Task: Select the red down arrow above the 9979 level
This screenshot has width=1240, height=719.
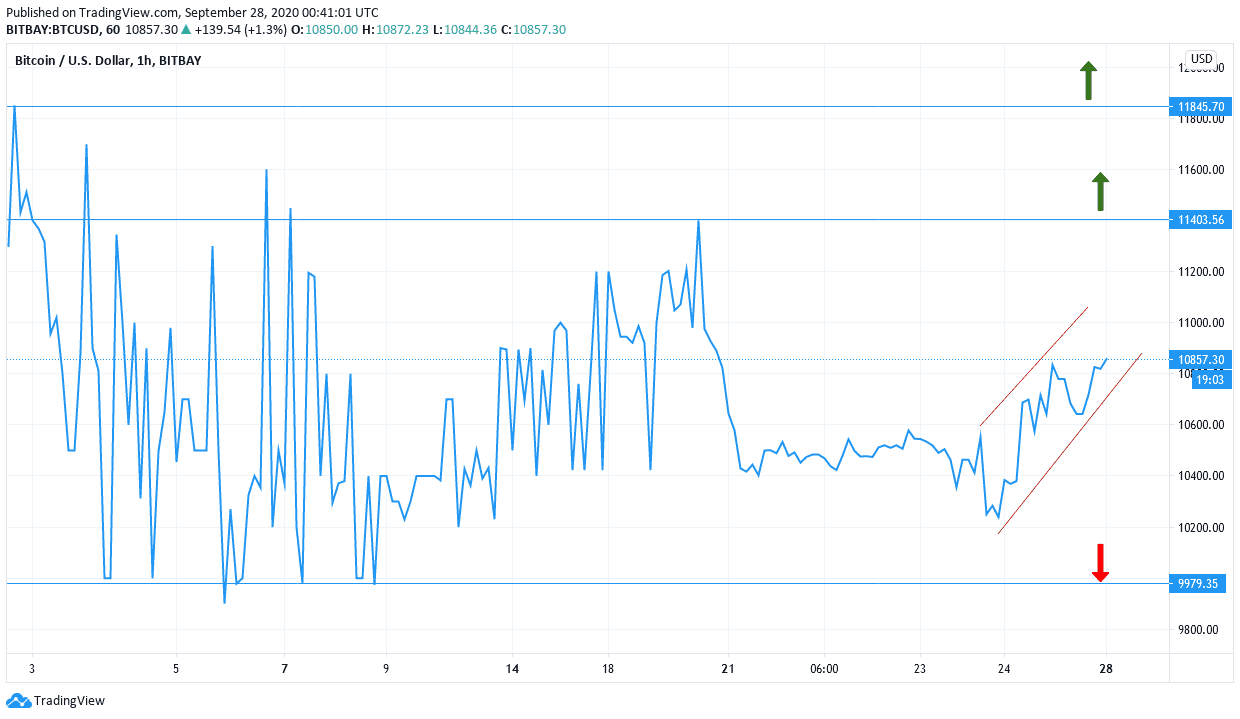Action: click(1100, 563)
